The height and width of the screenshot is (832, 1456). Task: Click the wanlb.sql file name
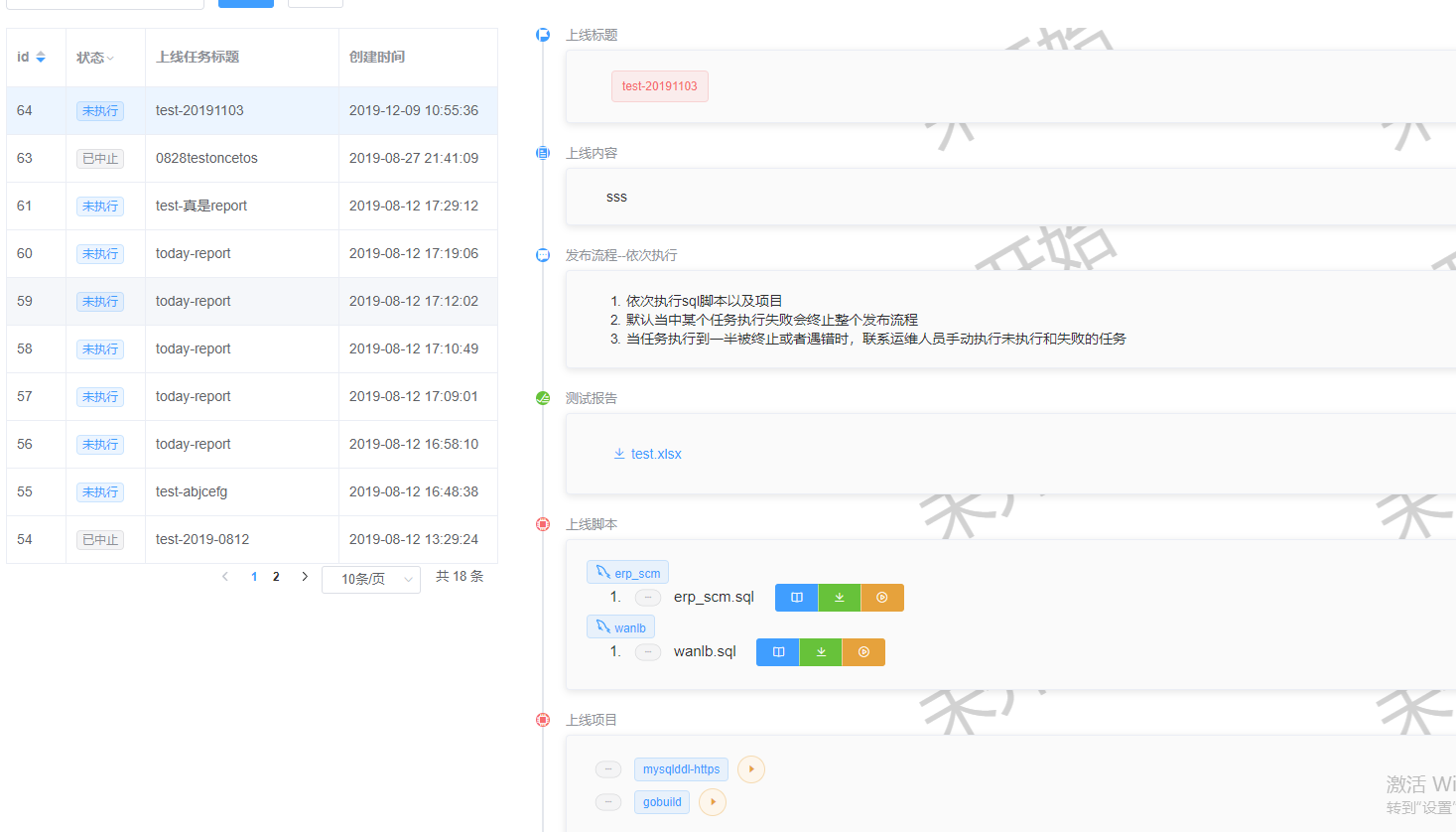(x=705, y=651)
